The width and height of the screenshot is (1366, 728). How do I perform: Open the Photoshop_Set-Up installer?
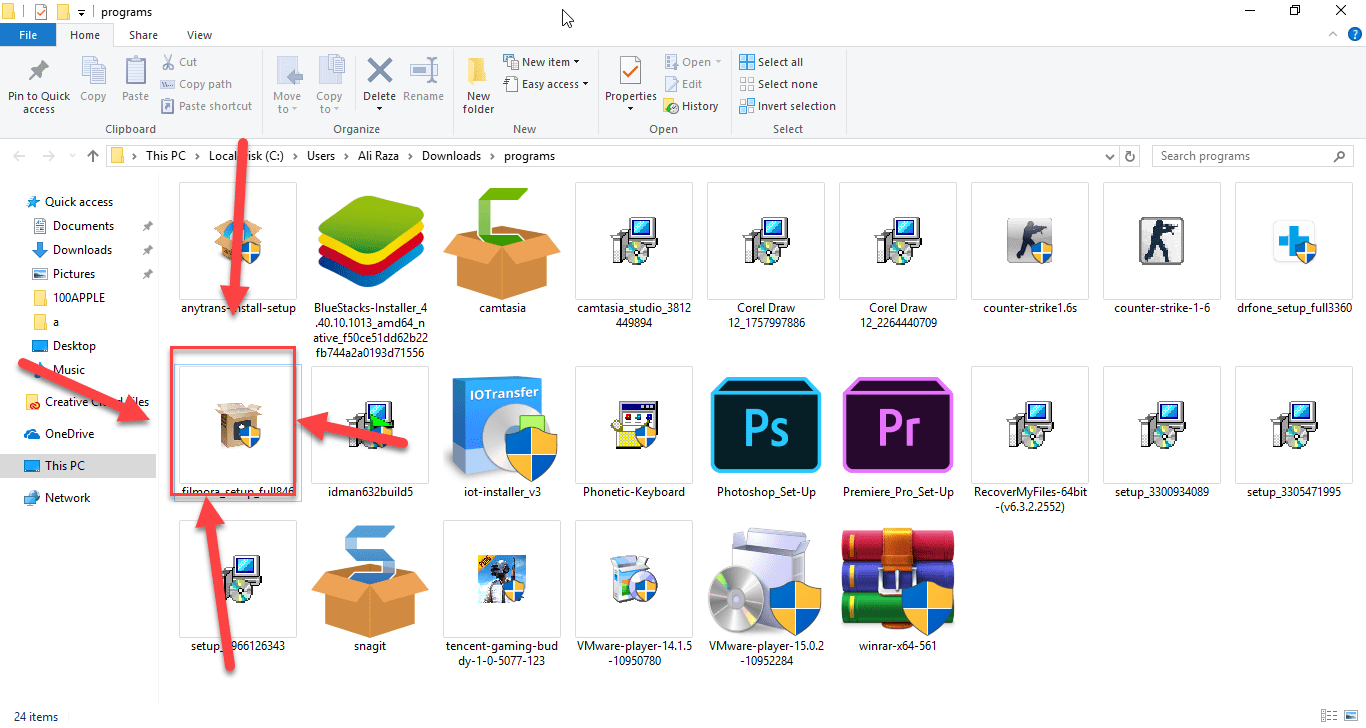pyautogui.click(x=765, y=425)
